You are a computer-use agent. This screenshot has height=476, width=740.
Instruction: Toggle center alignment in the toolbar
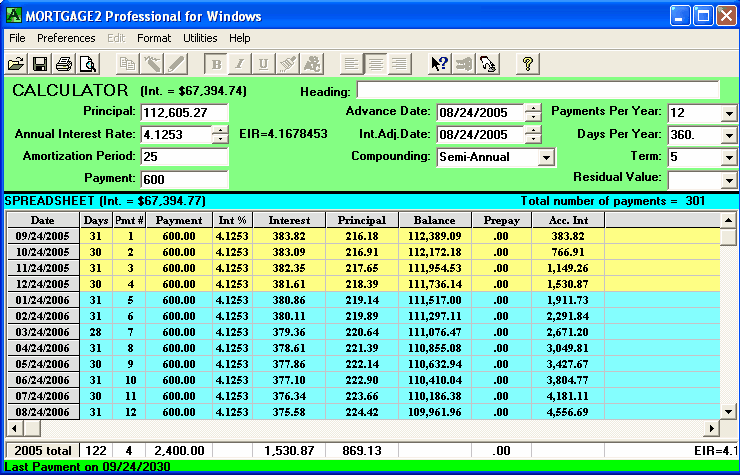[x=375, y=64]
